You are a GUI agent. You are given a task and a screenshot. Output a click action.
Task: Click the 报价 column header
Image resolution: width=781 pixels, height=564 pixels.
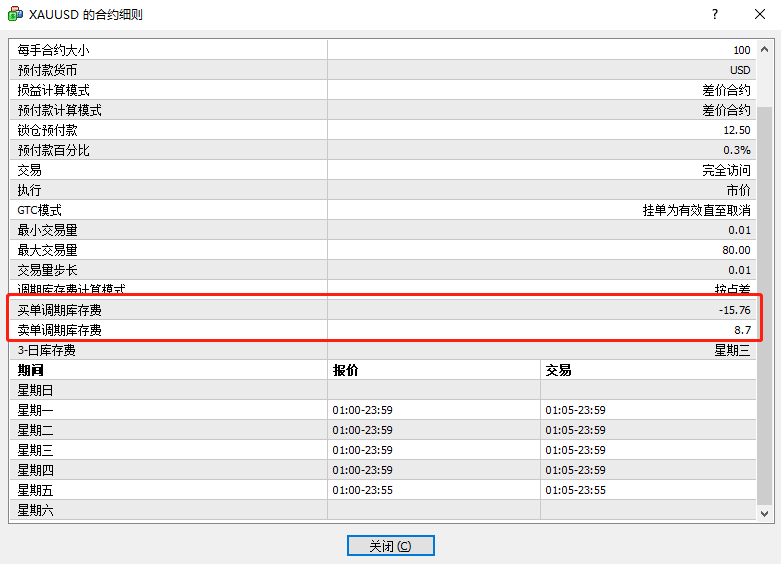pos(345,370)
